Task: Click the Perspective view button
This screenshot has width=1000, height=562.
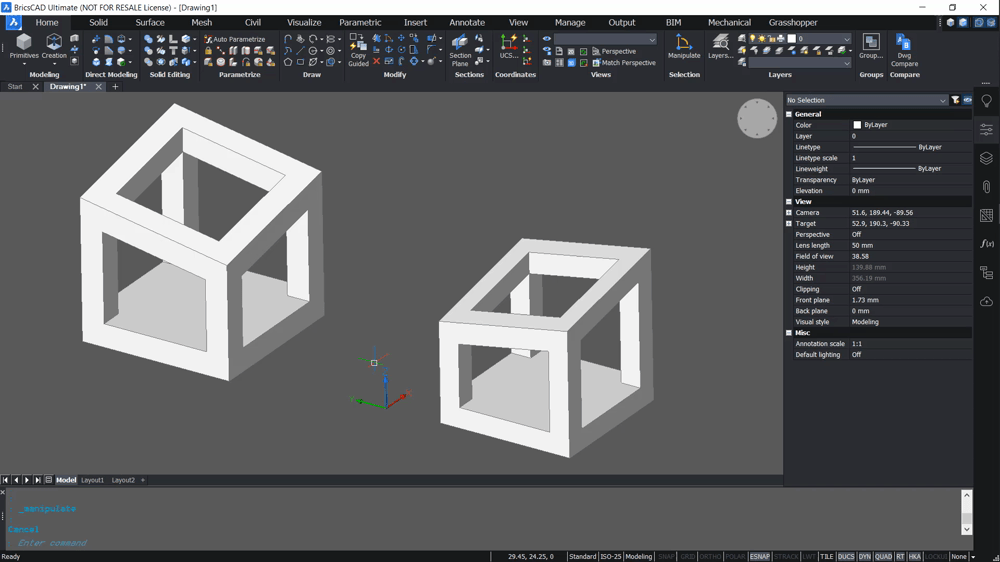Action: pyautogui.click(x=614, y=51)
